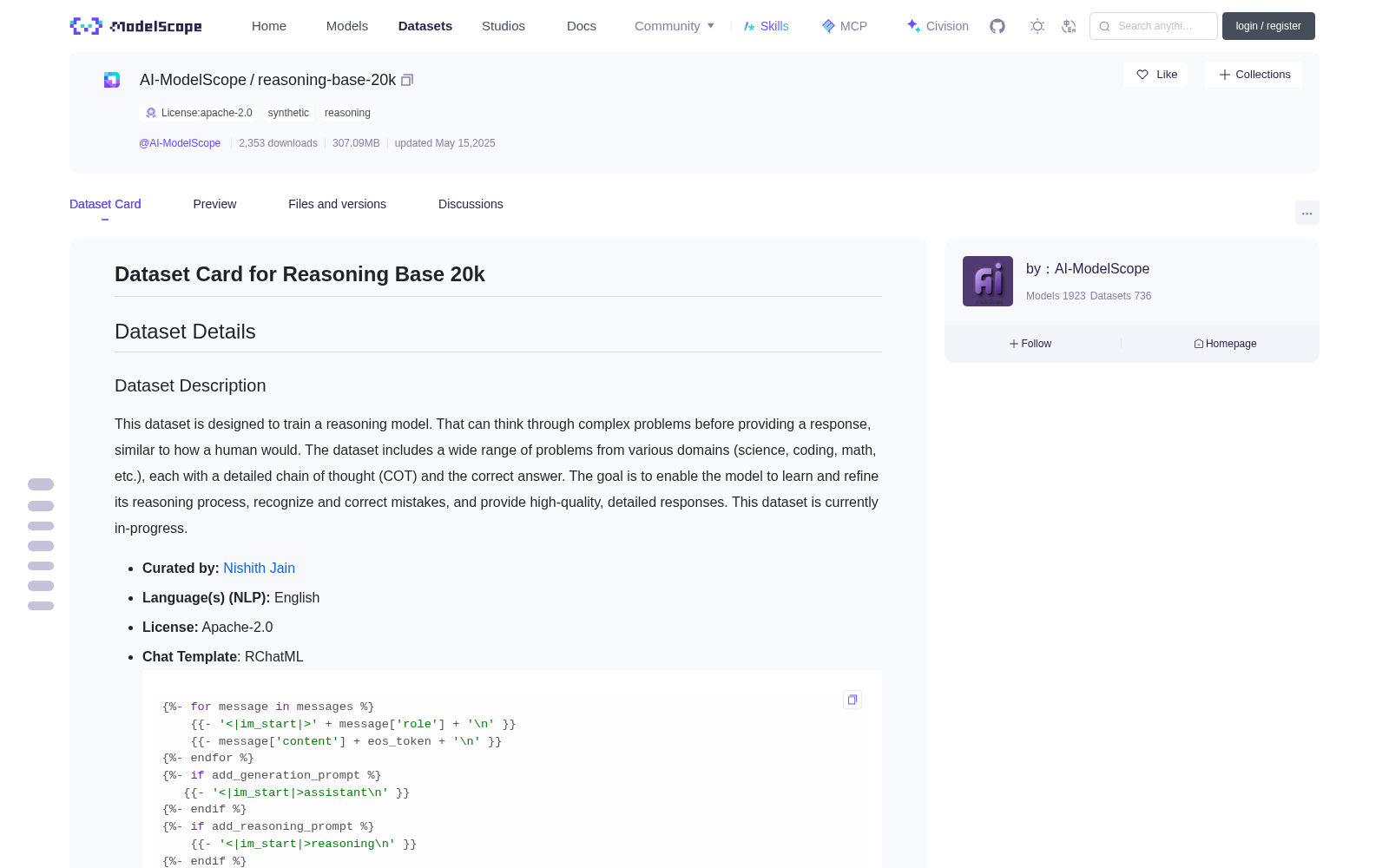This screenshot has width=1389, height=868.
Task: Click the Dataset Description heading
Action: coord(190,385)
